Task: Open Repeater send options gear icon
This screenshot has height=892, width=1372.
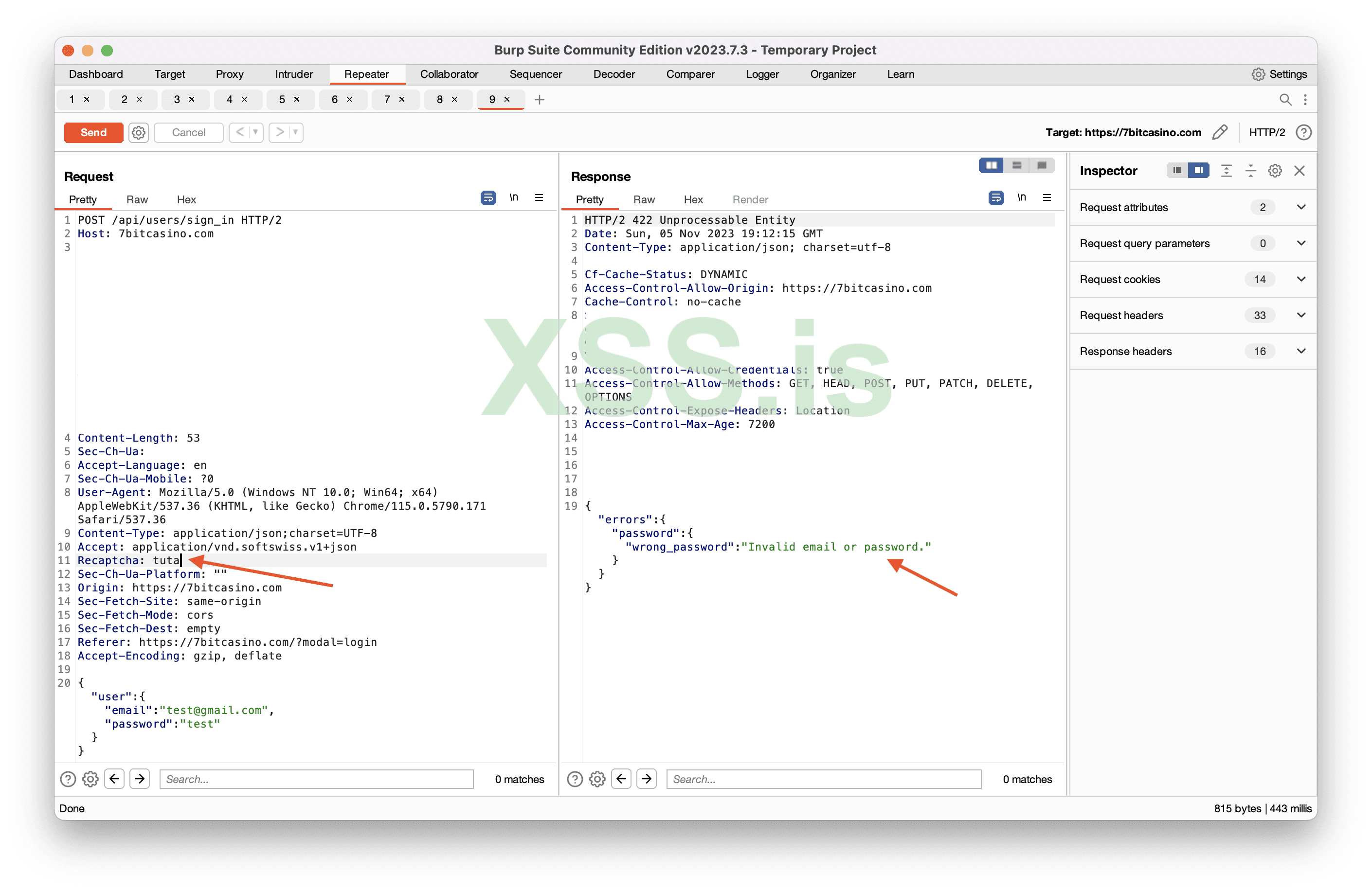Action: (x=138, y=132)
